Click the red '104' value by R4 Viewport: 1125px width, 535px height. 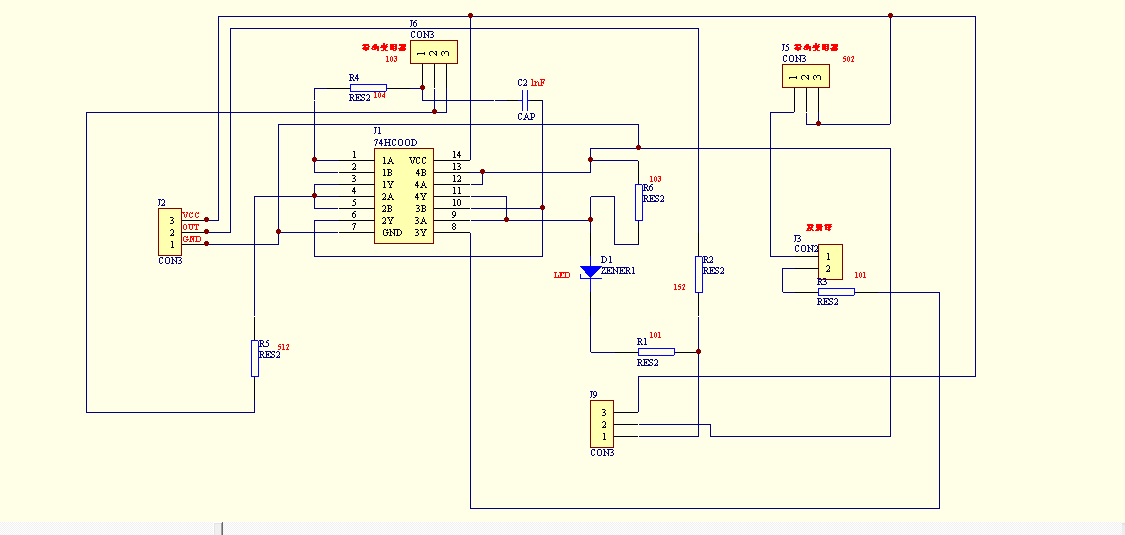click(x=380, y=95)
